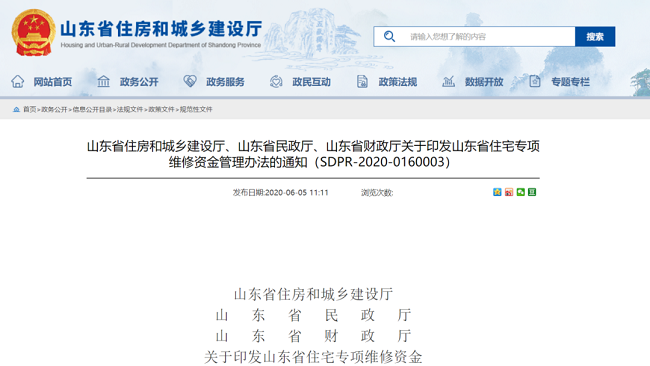Open the 政民互动 navigation item
This screenshot has width=650, height=366.
(x=311, y=82)
